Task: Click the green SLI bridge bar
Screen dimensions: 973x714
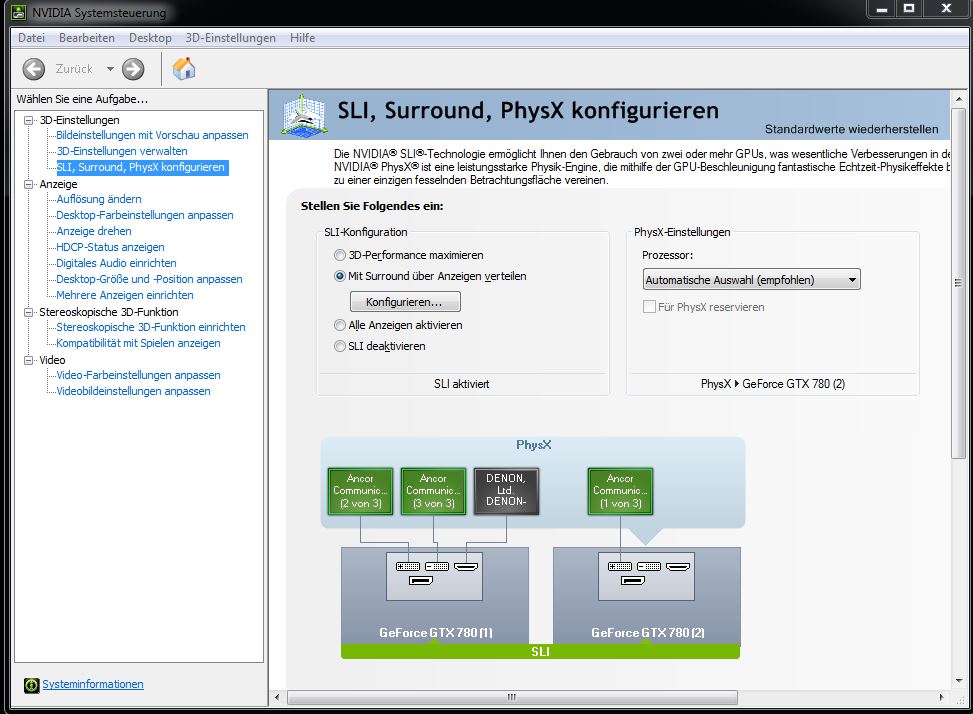Action: (540, 651)
